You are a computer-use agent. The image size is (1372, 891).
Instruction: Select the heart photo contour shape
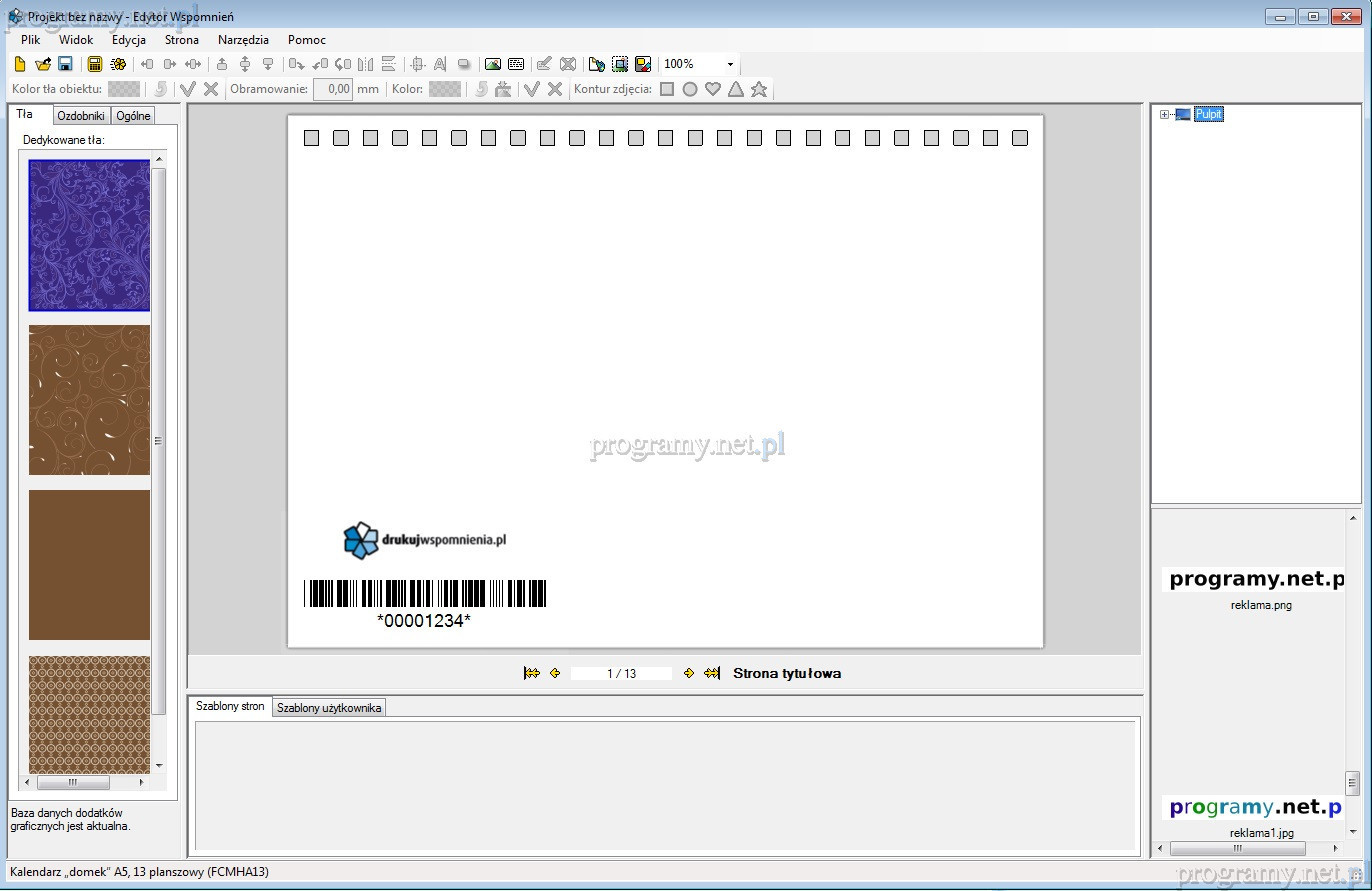713,89
